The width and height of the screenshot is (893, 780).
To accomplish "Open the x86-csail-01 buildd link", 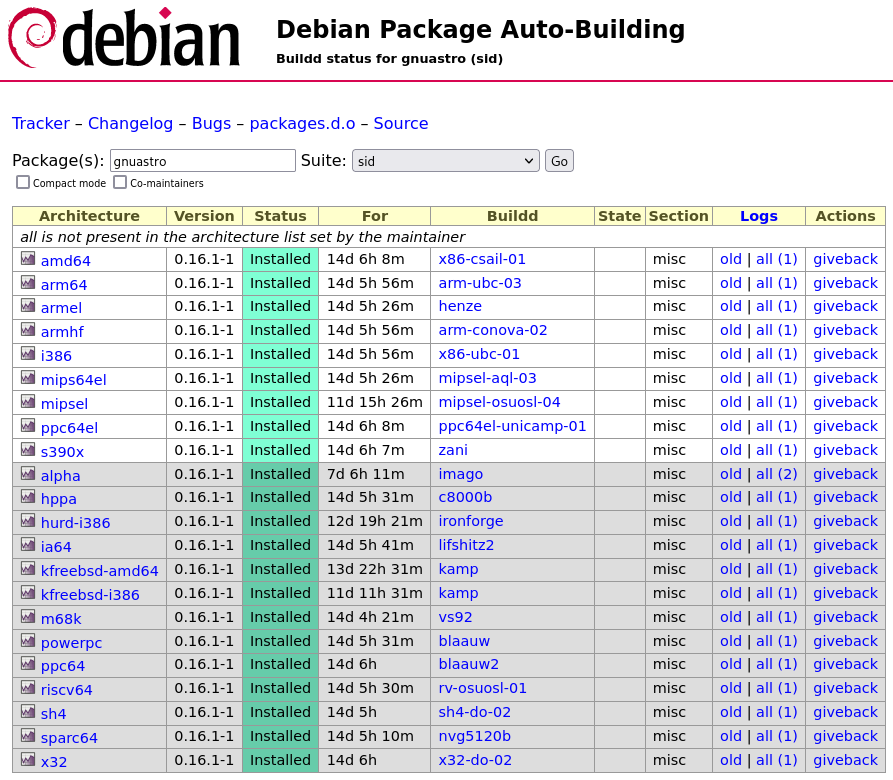I will click(x=482, y=259).
